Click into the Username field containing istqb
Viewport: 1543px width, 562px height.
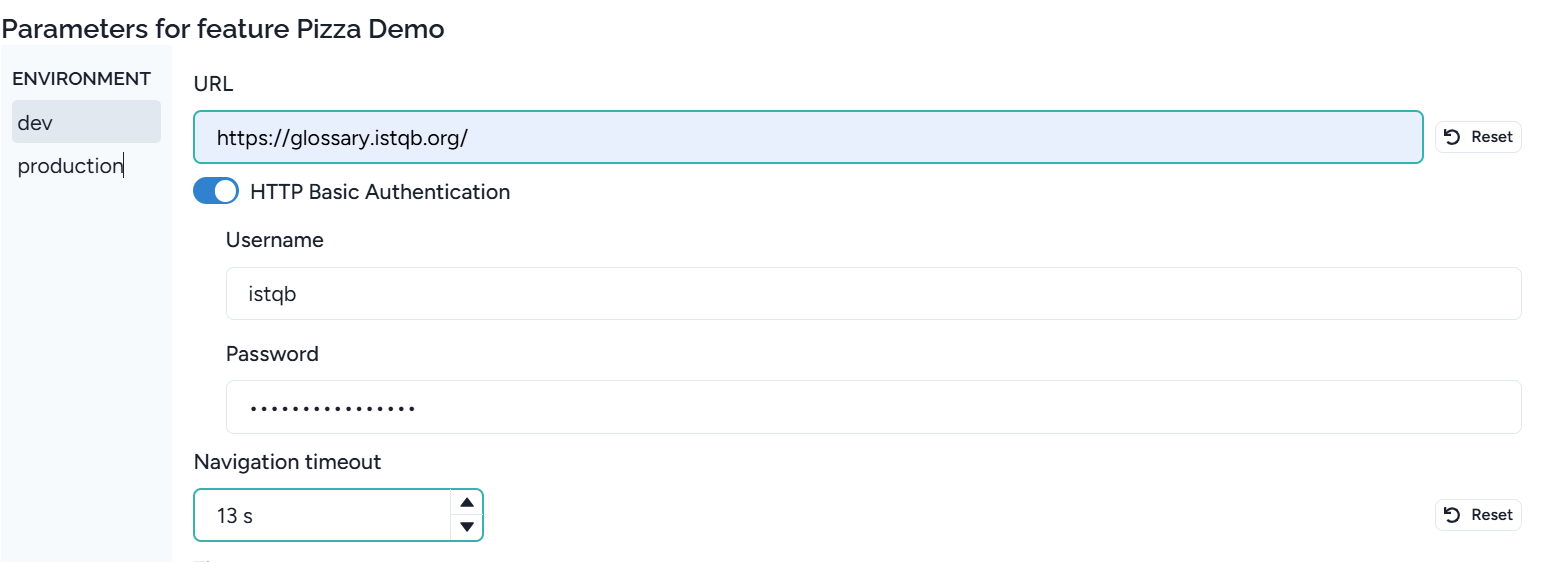point(873,294)
